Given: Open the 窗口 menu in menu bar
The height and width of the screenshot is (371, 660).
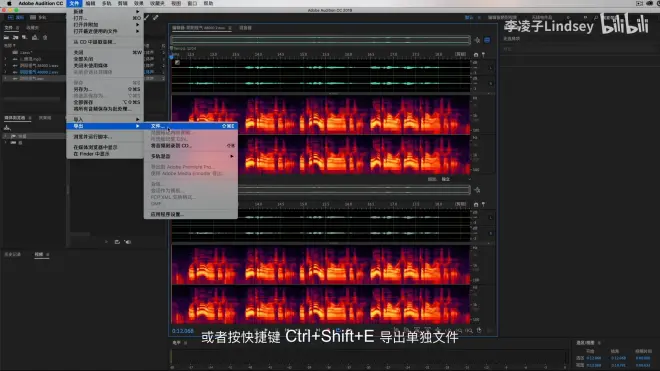Looking at the screenshot, I should (192, 3).
